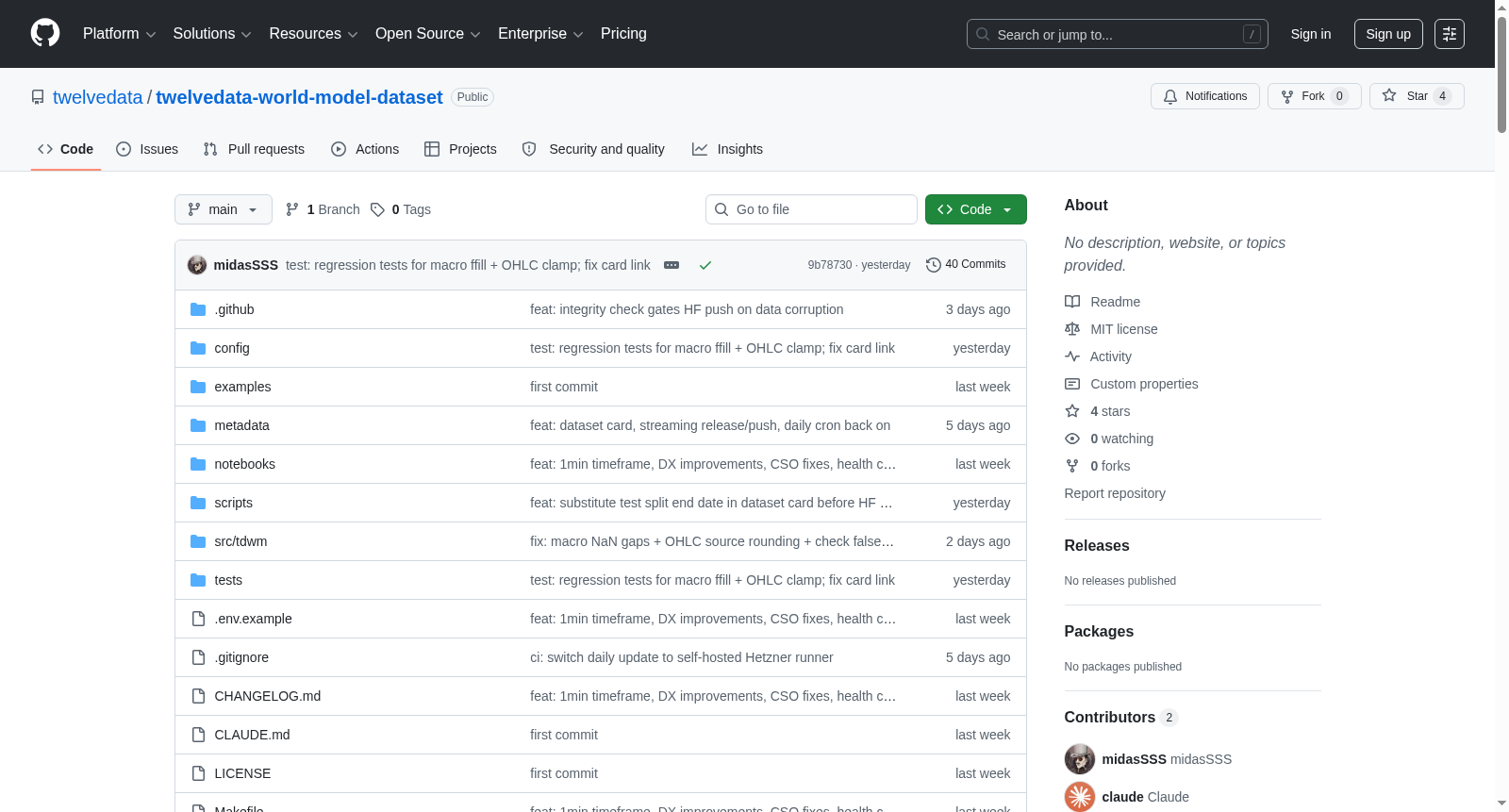Expand the Open Source menu
Image resolution: width=1509 pixels, height=812 pixels.
click(427, 34)
